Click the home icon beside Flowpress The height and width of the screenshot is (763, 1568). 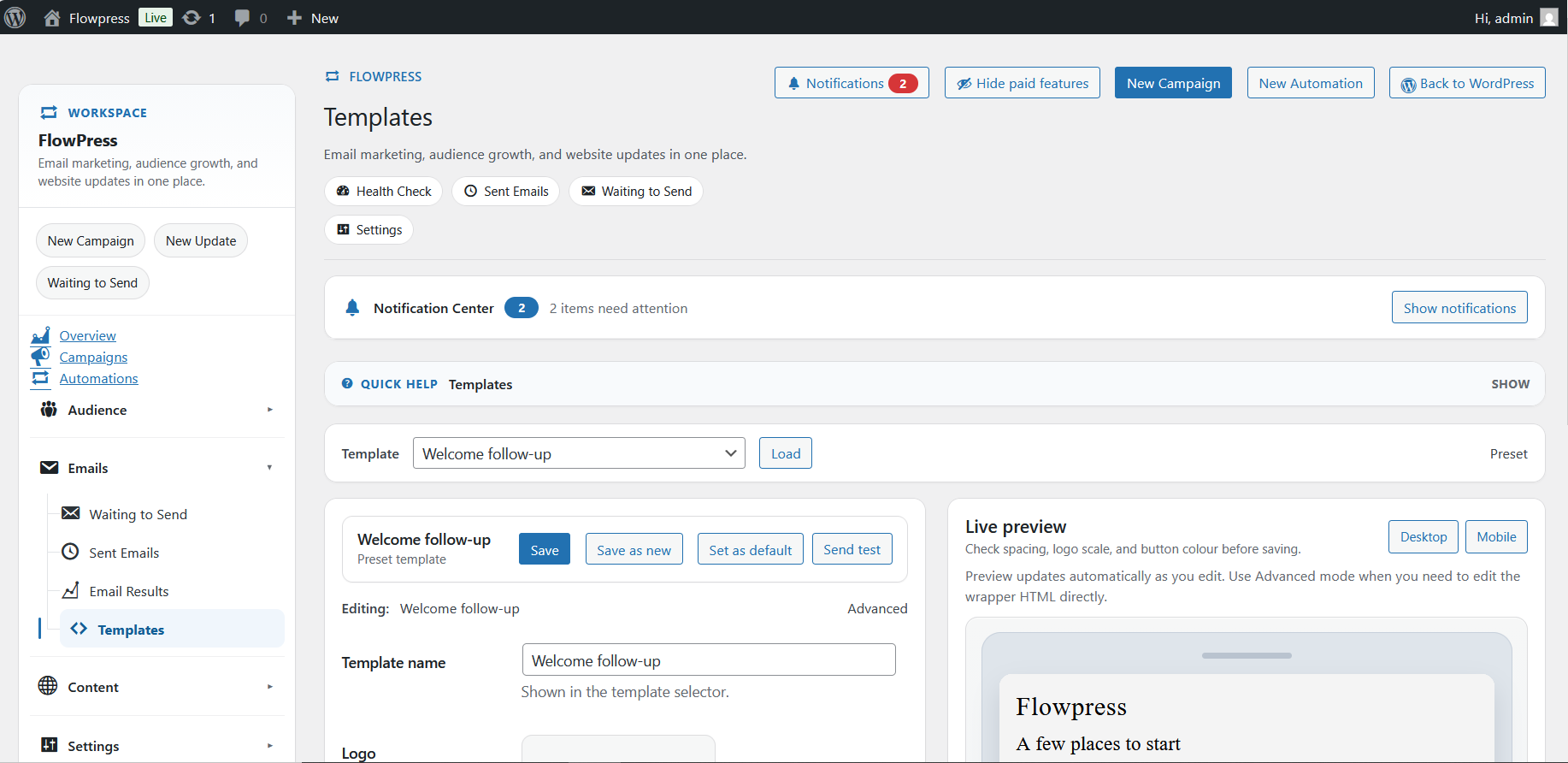(x=52, y=18)
